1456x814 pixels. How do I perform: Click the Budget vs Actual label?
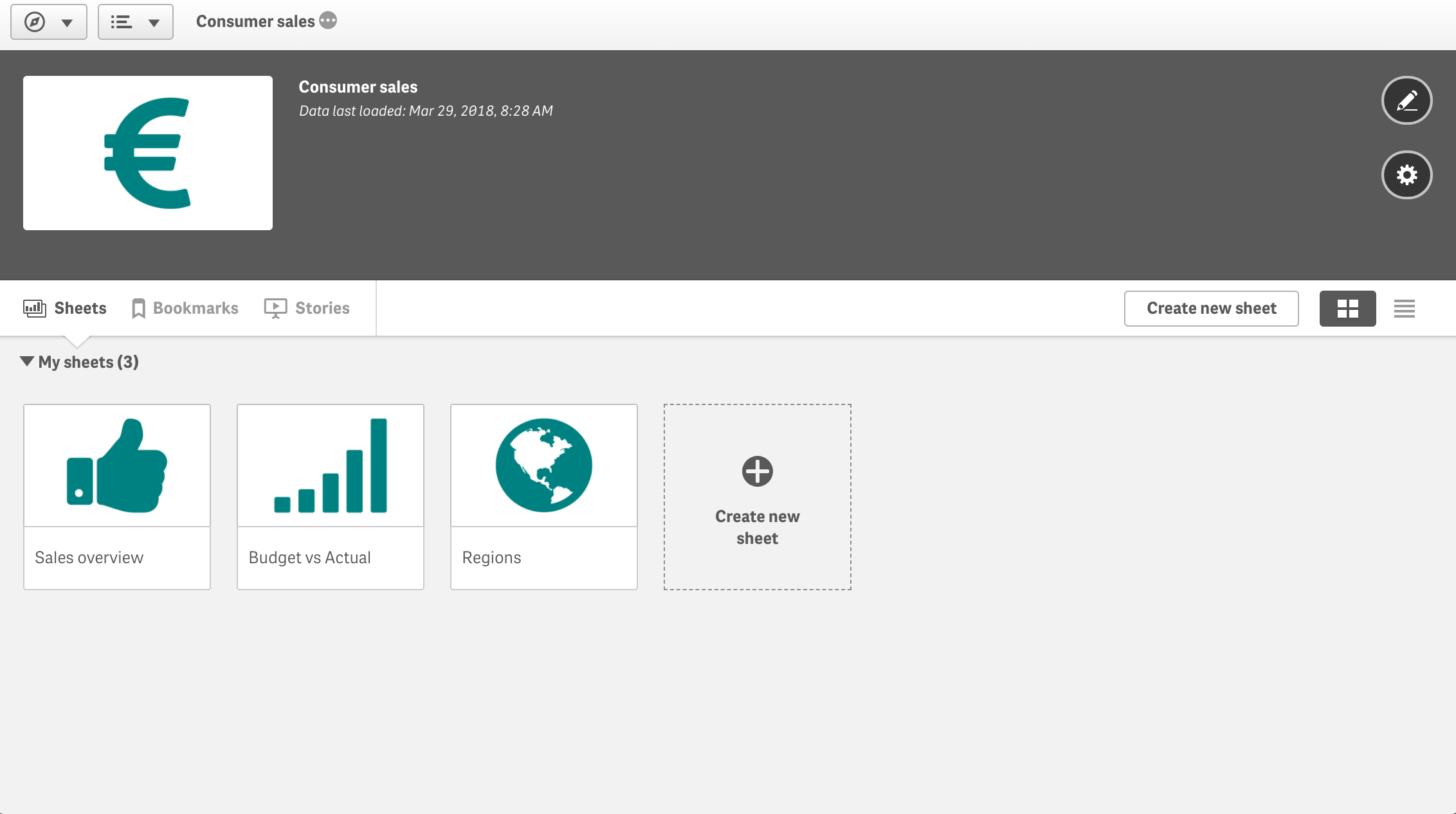point(310,557)
